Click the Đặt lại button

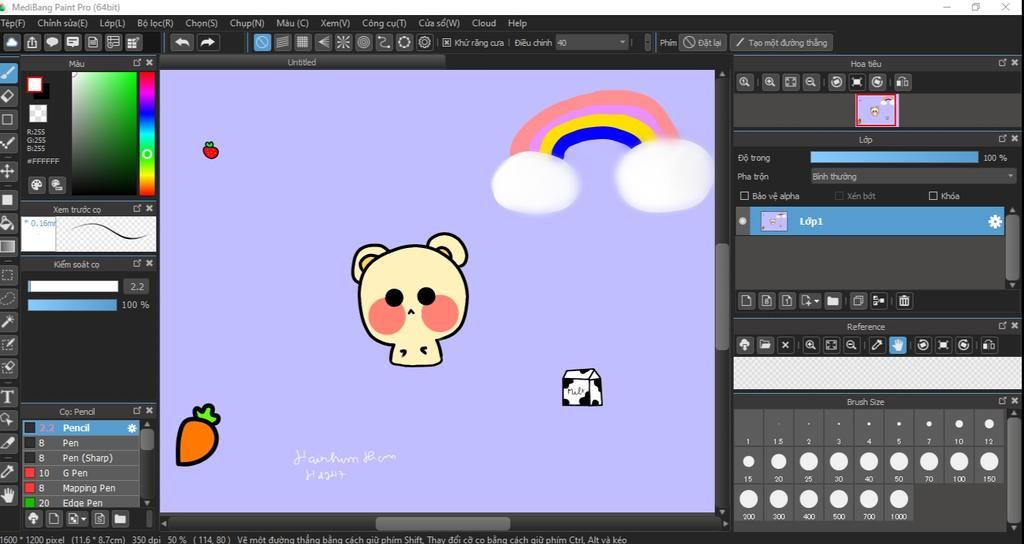703,43
